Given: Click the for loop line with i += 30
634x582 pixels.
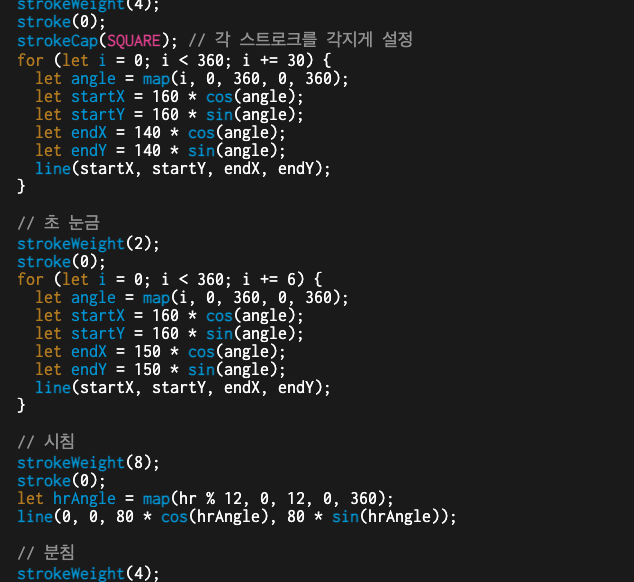Looking at the screenshot, I should tap(174, 61).
